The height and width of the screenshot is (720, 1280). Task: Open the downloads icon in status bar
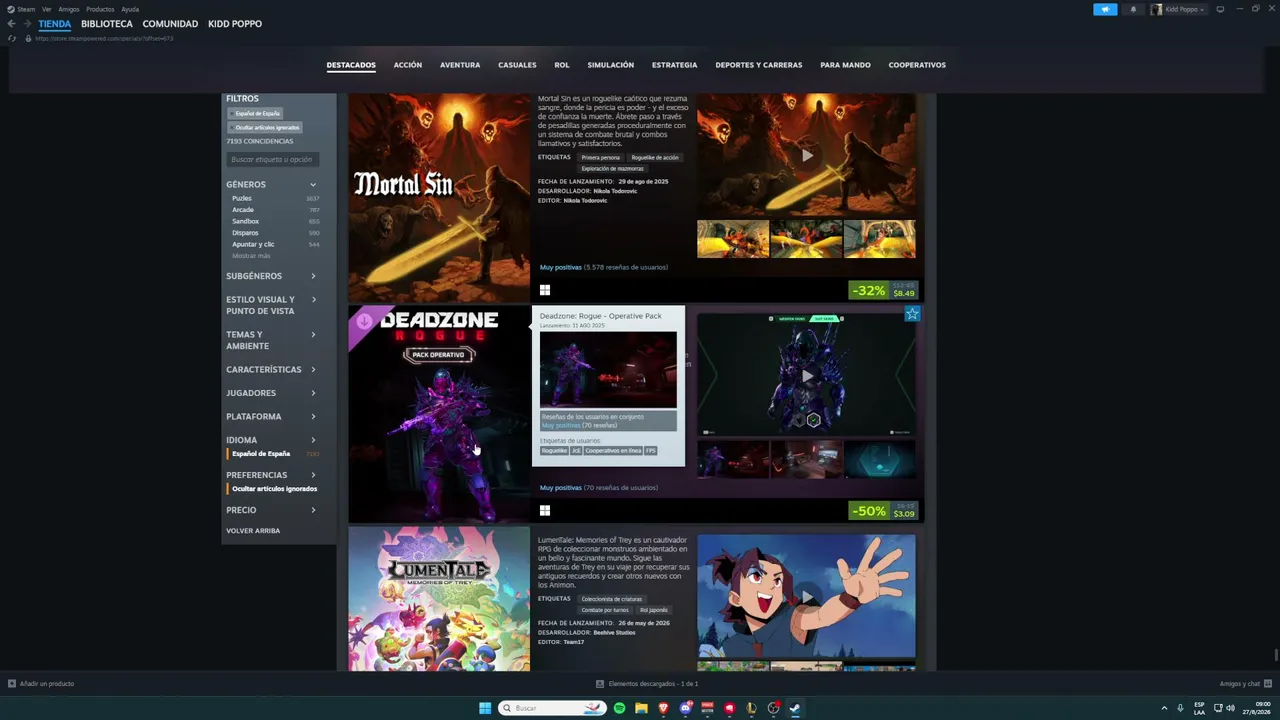[x=600, y=684]
